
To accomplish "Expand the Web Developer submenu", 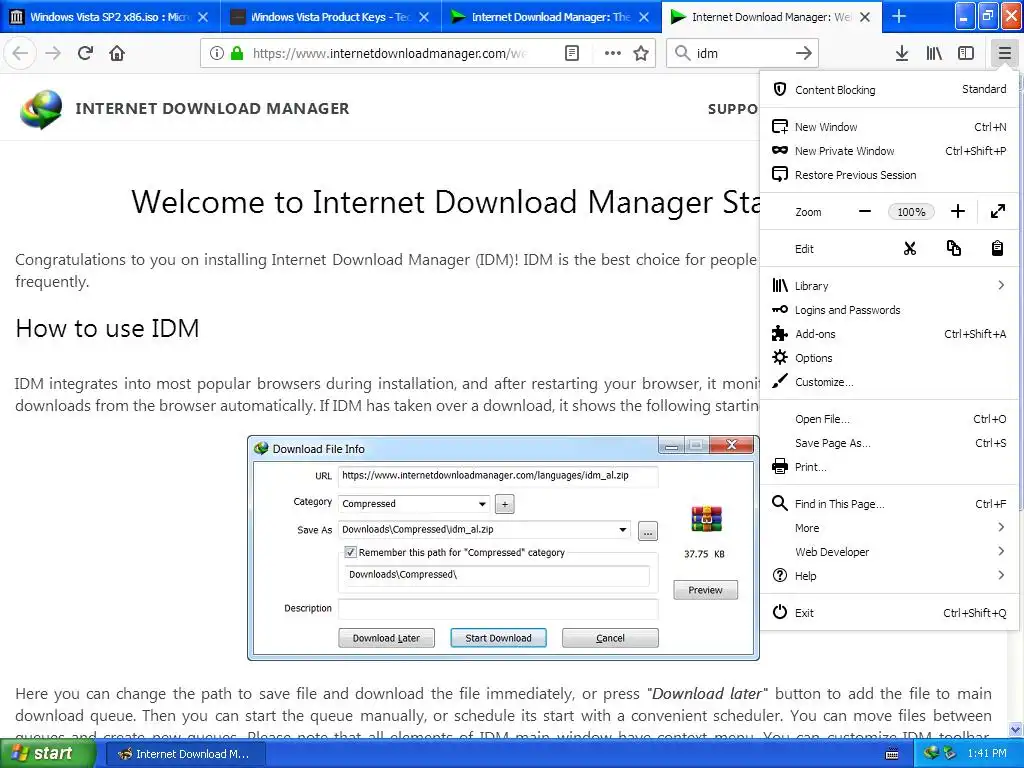I will 889,552.
